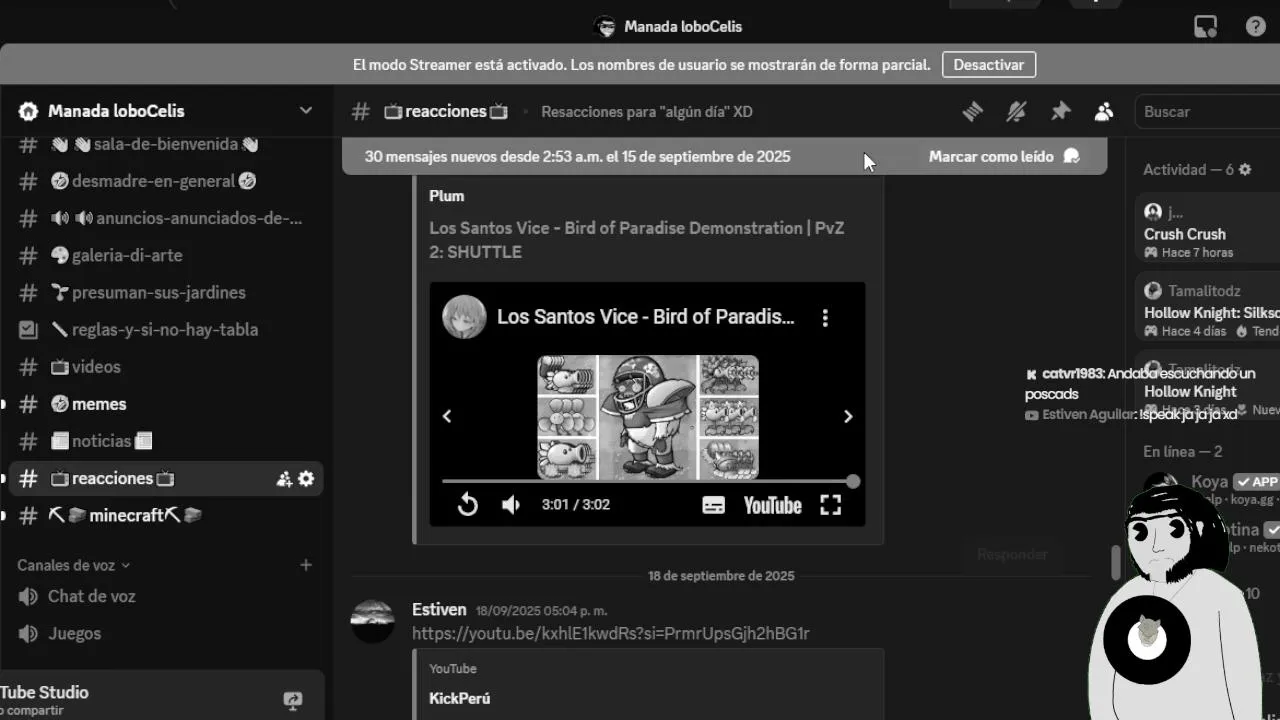The width and height of the screenshot is (1280, 720).
Task: Click the Buscar search field
Action: [x=1207, y=112]
